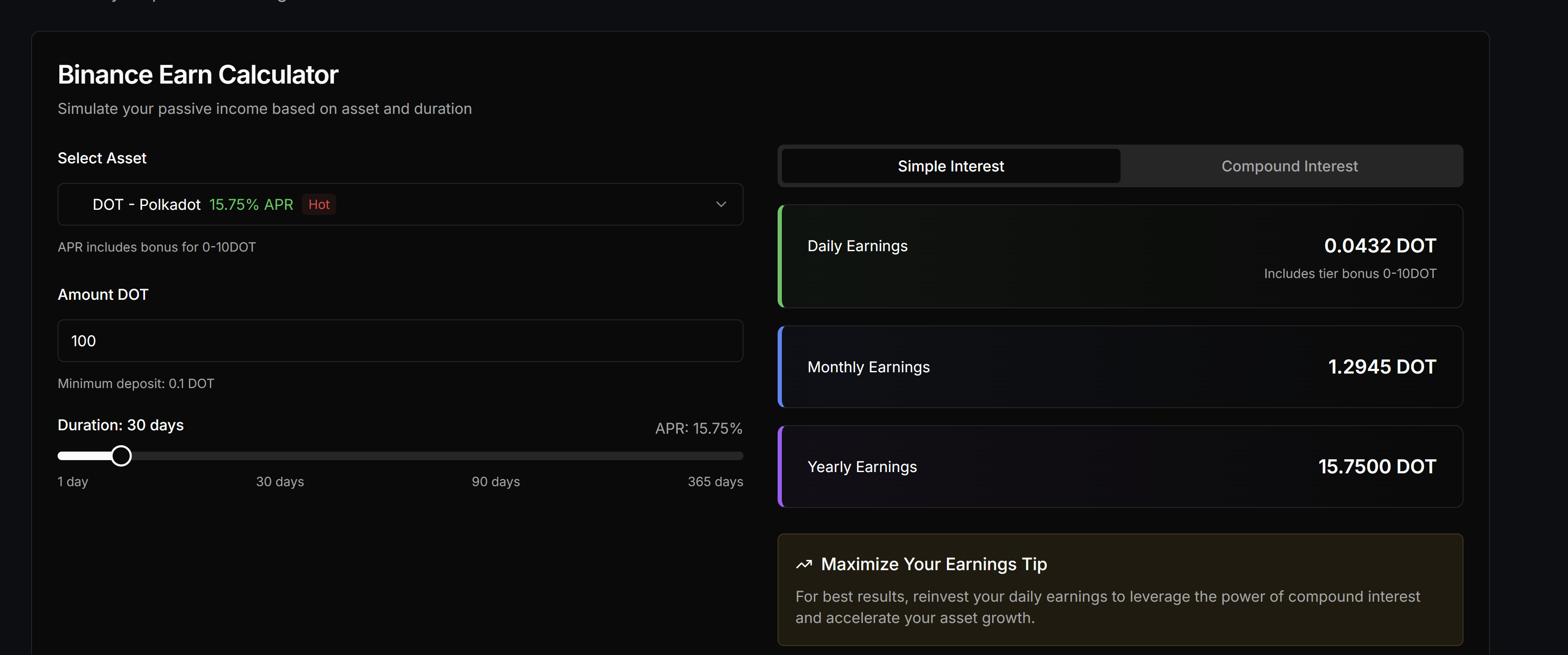Click the Binance Earn Calculator heading
Screen dimensions: 1568x655
click(x=198, y=74)
